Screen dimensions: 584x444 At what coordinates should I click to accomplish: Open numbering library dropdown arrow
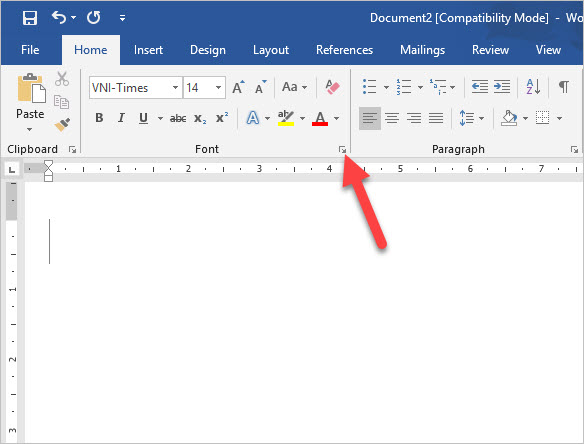click(x=420, y=88)
